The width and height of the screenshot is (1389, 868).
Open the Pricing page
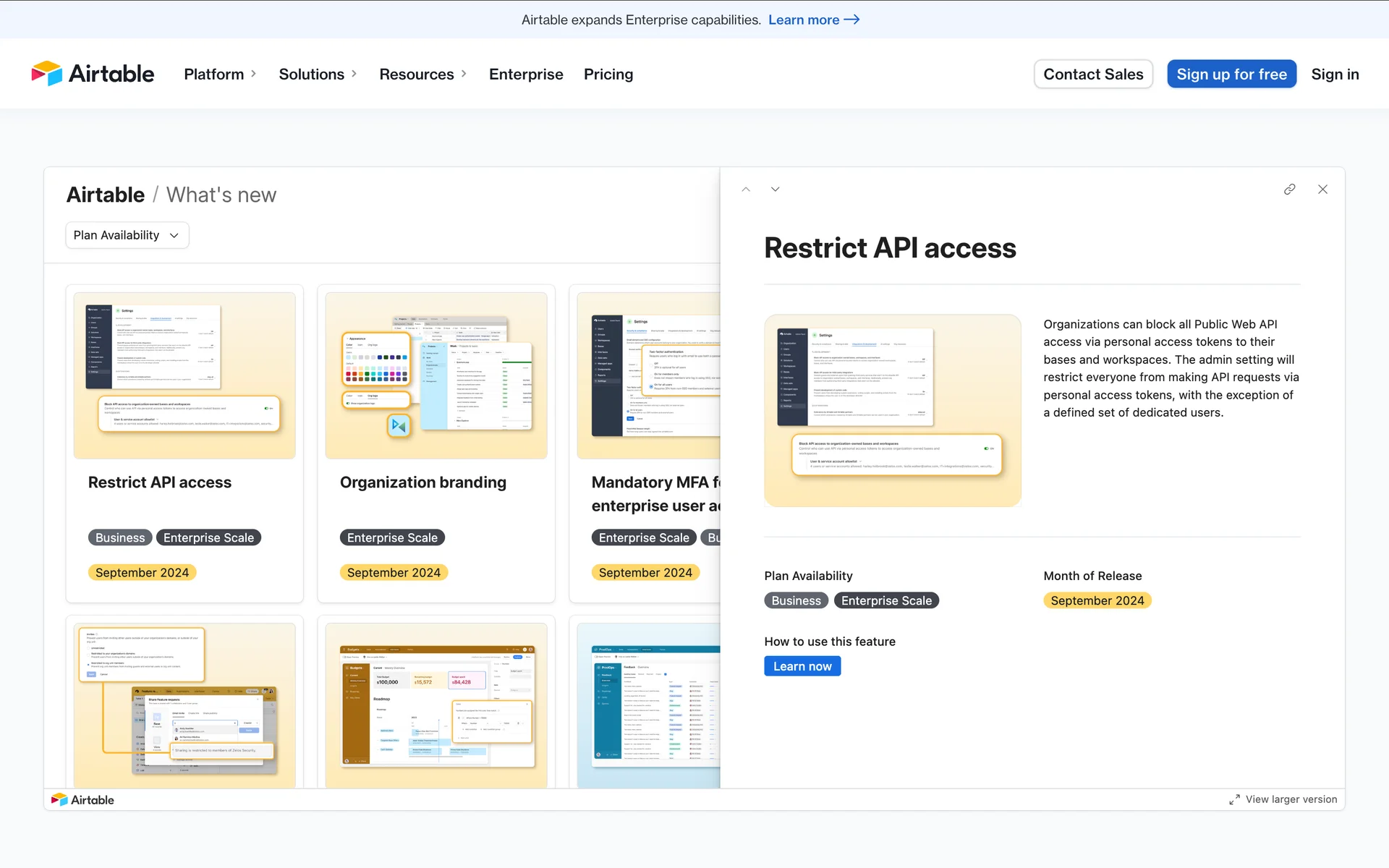(x=608, y=74)
